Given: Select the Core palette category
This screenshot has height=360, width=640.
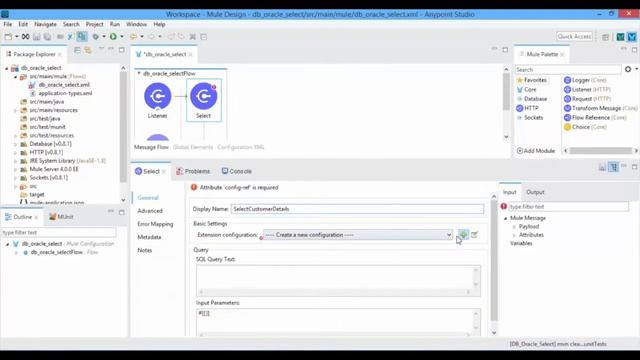Looking at the screenshot, I should pyautogui.click(x=527, y=89).
